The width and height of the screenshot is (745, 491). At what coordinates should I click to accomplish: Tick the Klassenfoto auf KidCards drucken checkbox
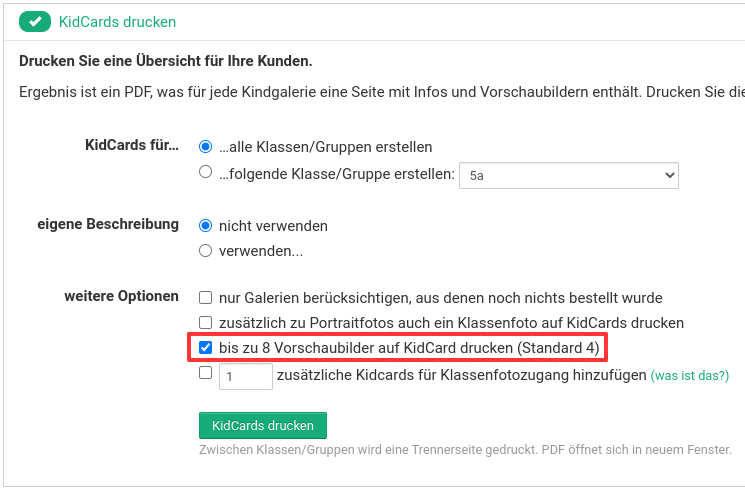coord(206,323)
